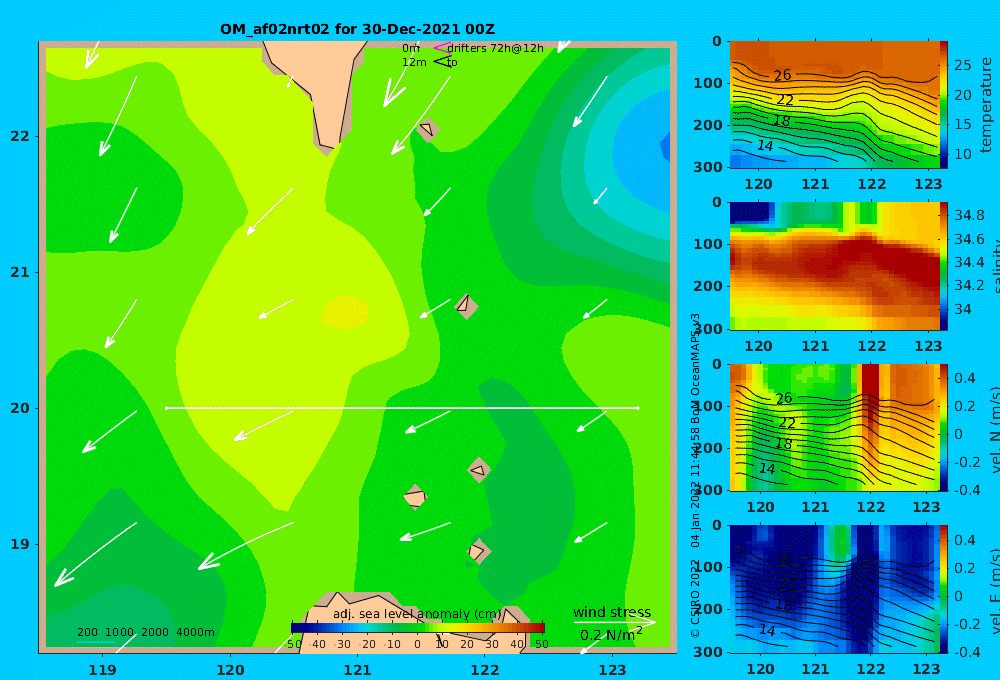
Task: Click the 'adj. sea level anomaly (cm)' label
Action: tap(417, 614)
